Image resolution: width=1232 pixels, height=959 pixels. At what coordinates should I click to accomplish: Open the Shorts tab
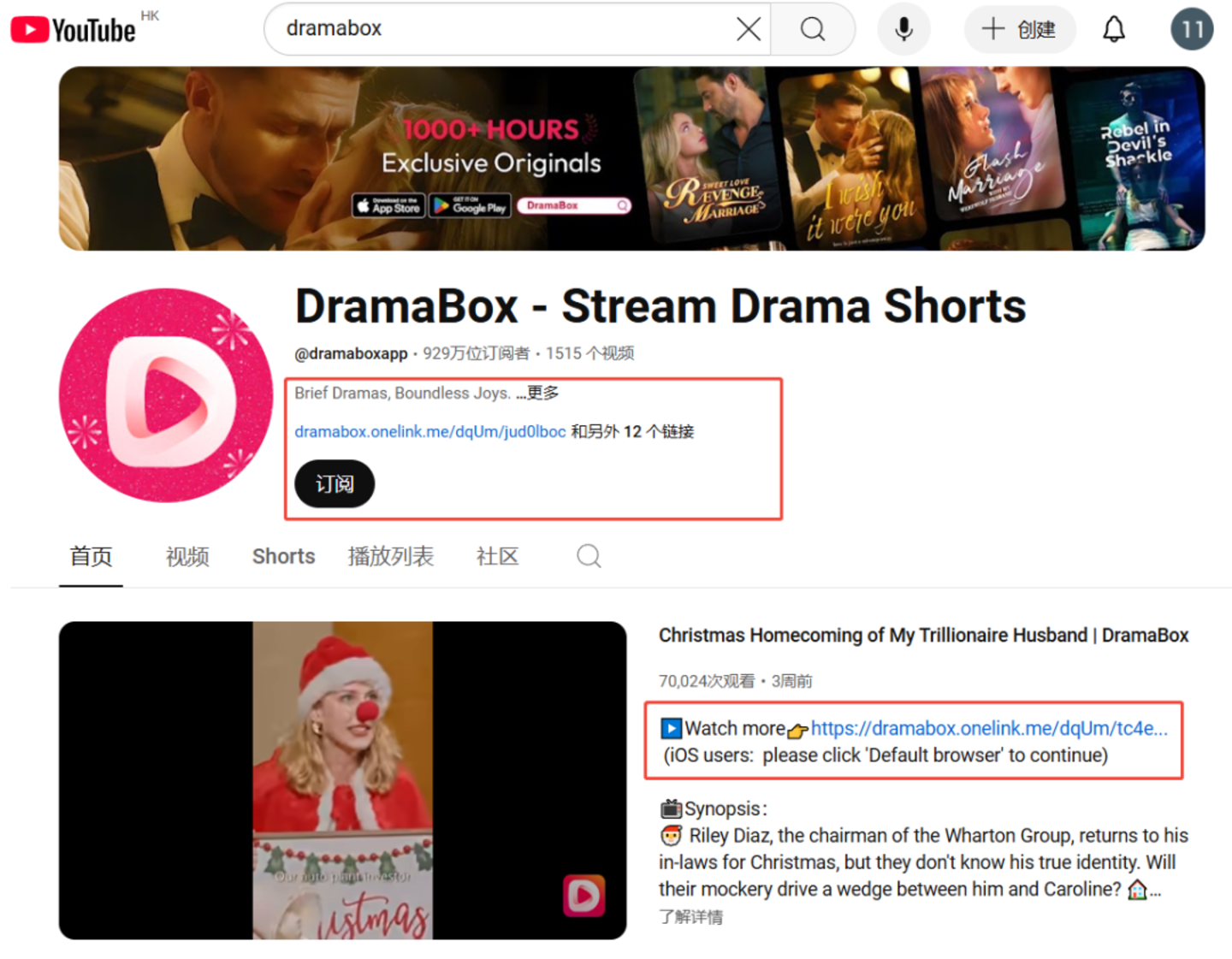pos(283,557)
